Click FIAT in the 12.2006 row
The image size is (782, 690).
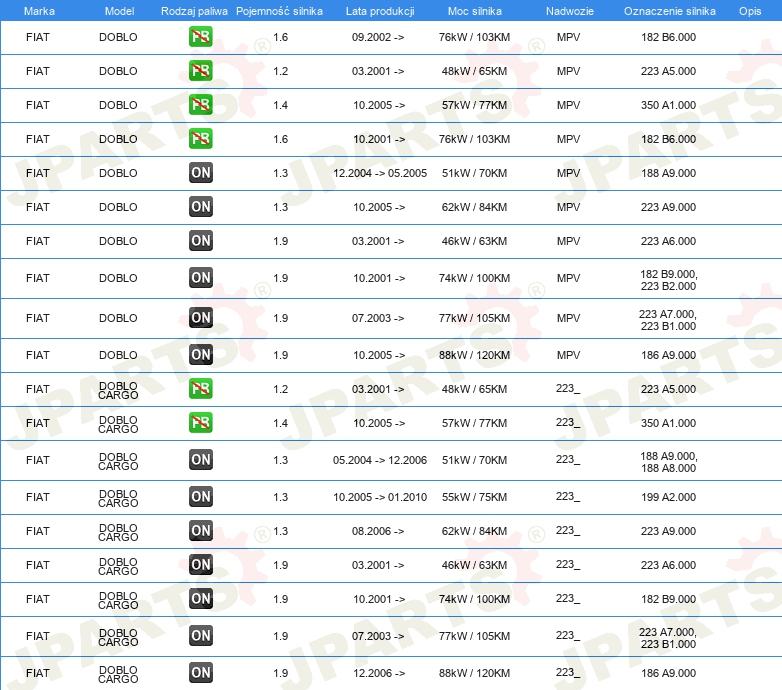click(x=38, y=673)
